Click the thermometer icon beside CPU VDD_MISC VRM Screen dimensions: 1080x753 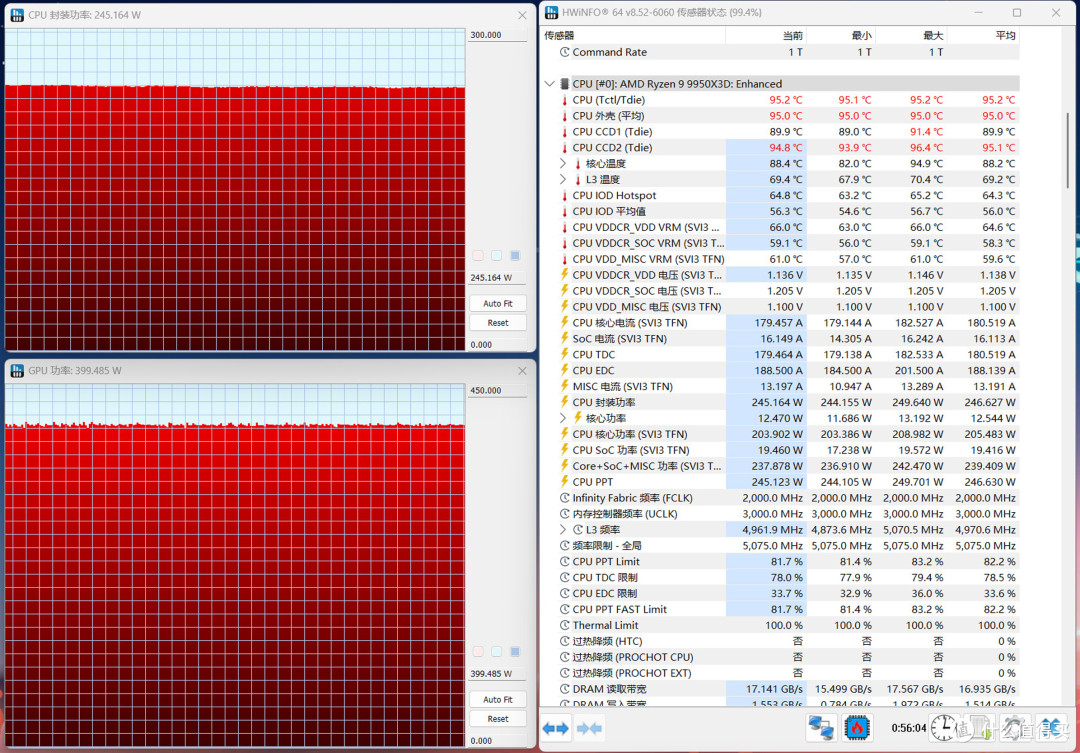click(x=565, y=259)
